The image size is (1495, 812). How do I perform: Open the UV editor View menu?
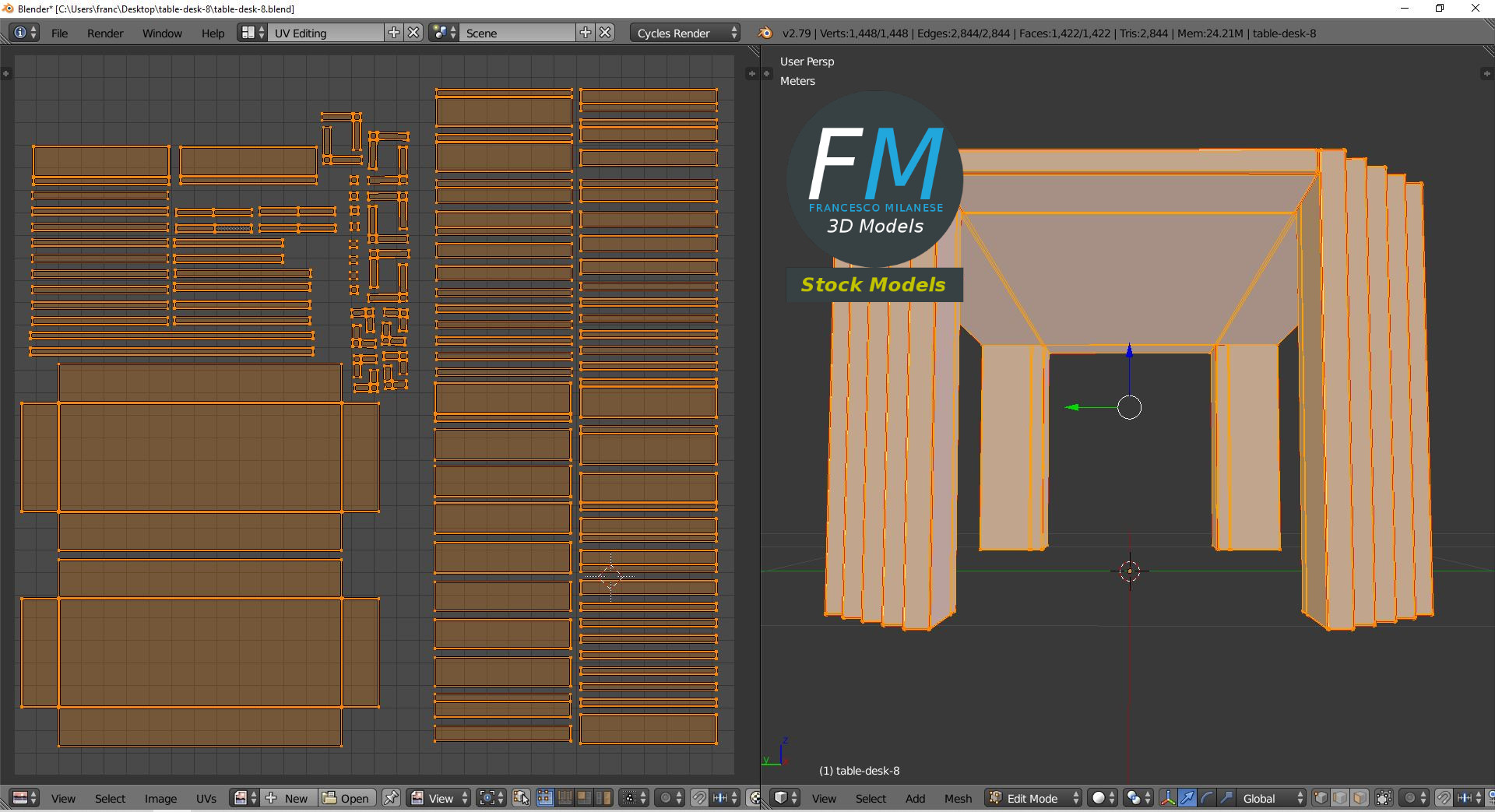pos(63,799)
